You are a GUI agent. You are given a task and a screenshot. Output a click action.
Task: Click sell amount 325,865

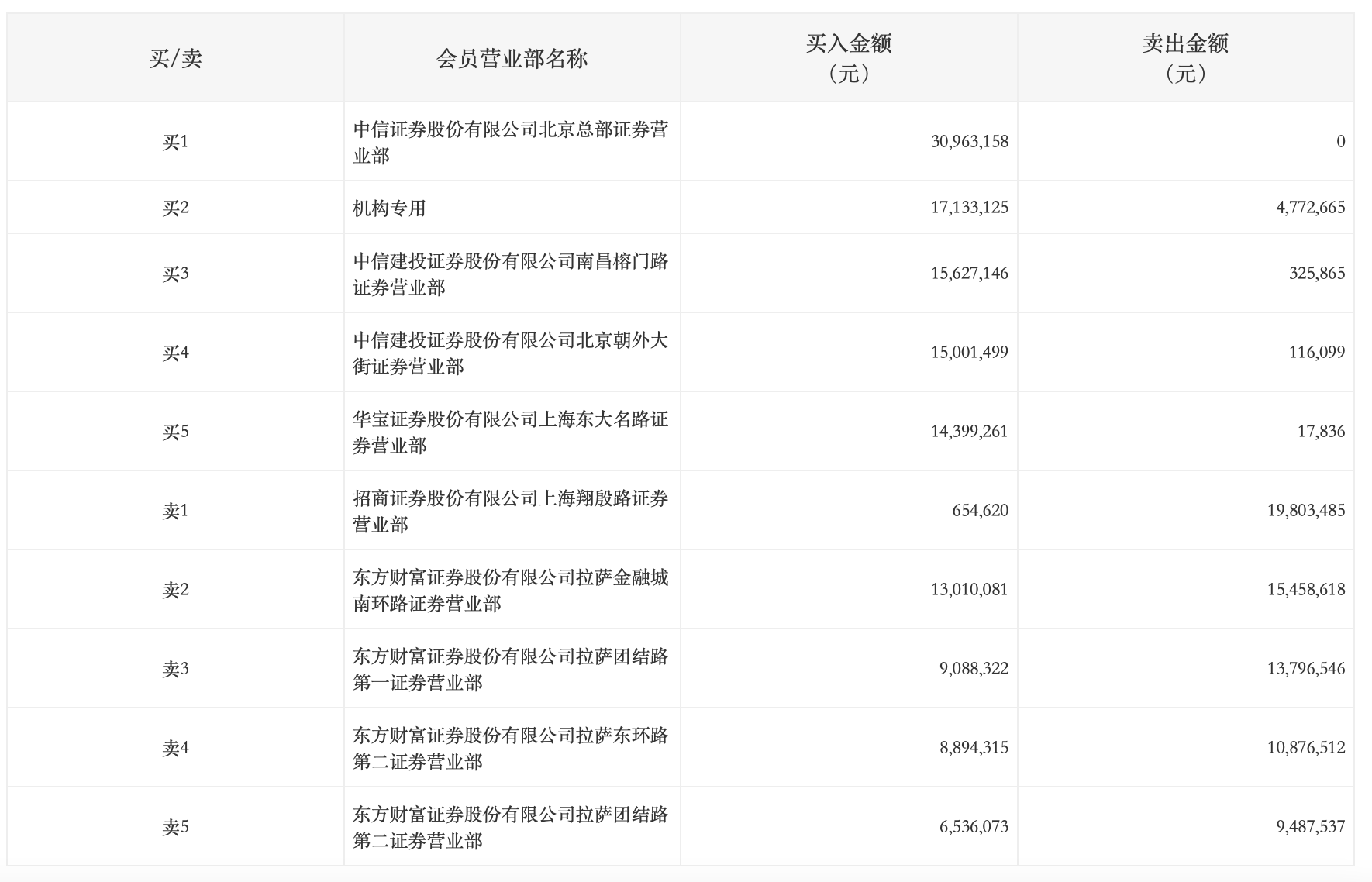coord(1317,273)
